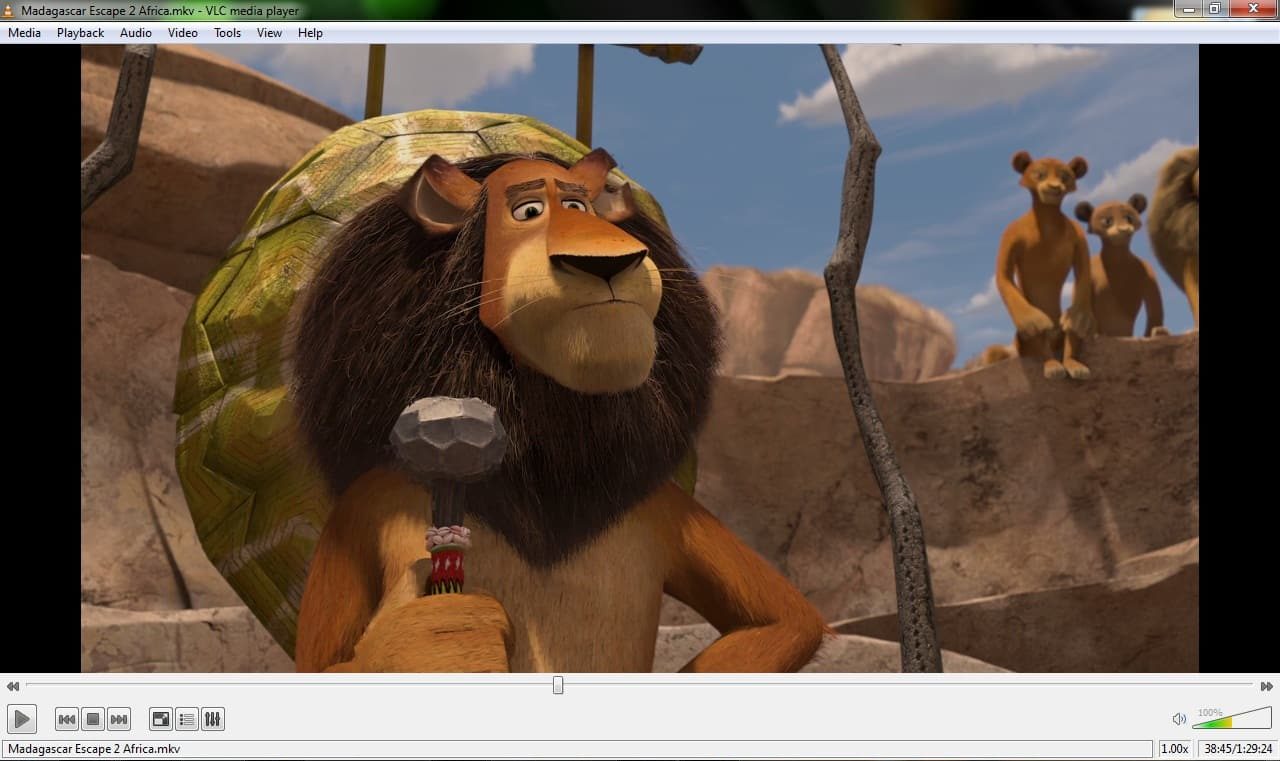Screen dimensions: 1280x761
Task: Open the extended settings equalizer icon
Action: (213, 718)
